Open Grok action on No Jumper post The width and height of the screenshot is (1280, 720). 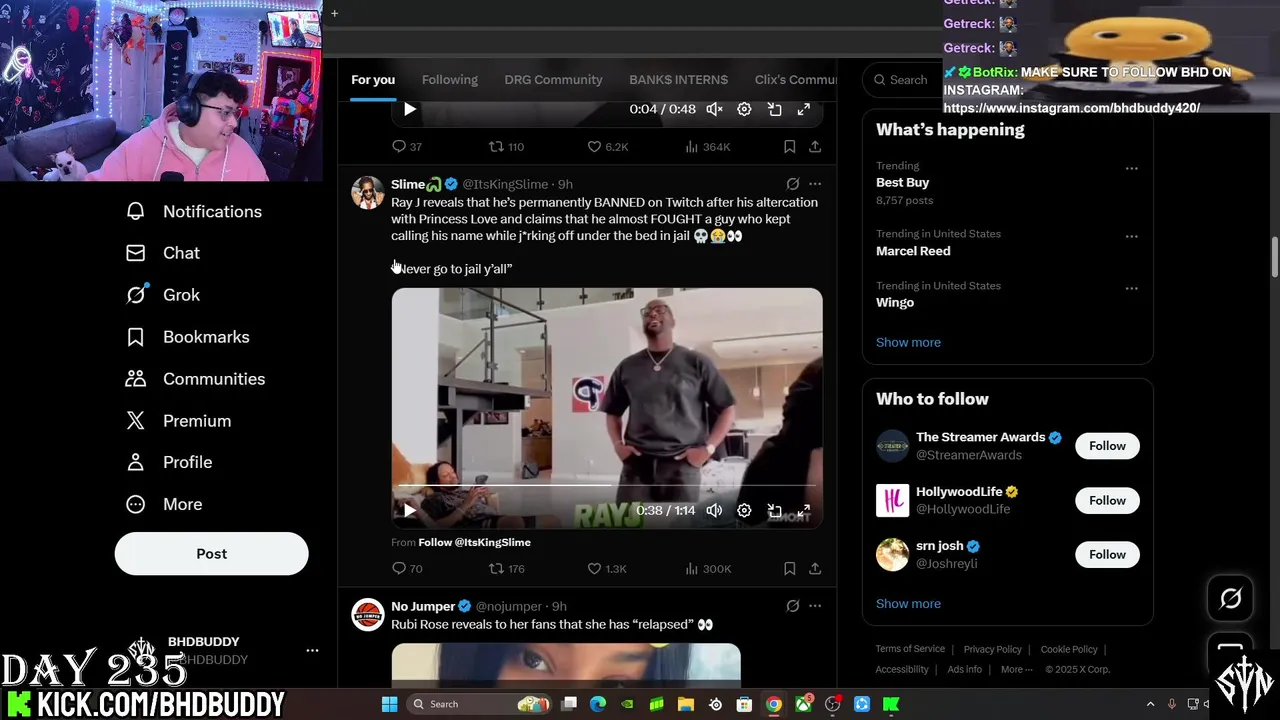pyautogui.click(x=793, y=606)
